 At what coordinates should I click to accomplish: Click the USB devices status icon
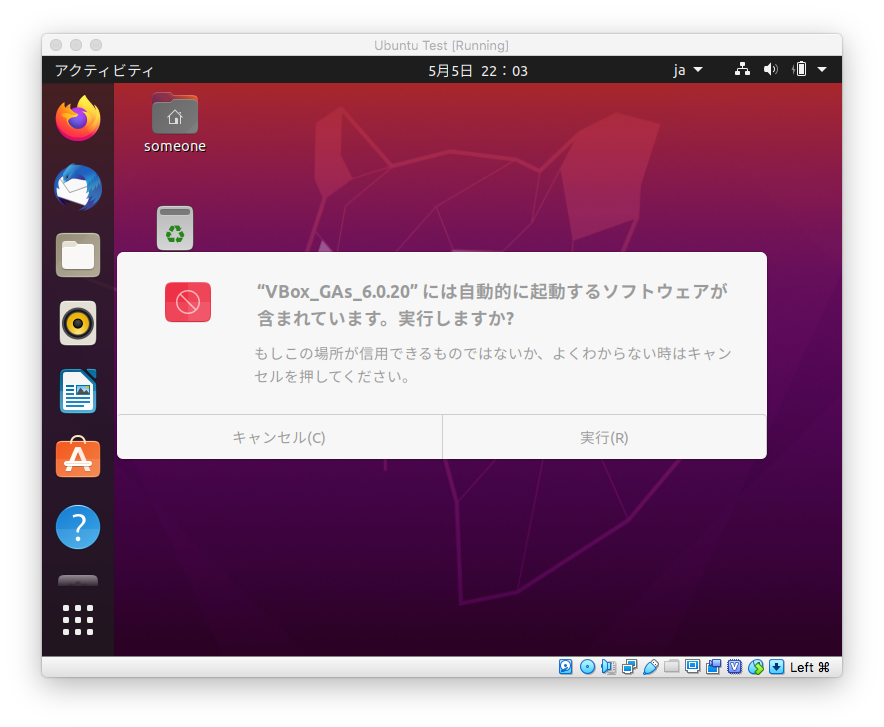click(651, 666)
